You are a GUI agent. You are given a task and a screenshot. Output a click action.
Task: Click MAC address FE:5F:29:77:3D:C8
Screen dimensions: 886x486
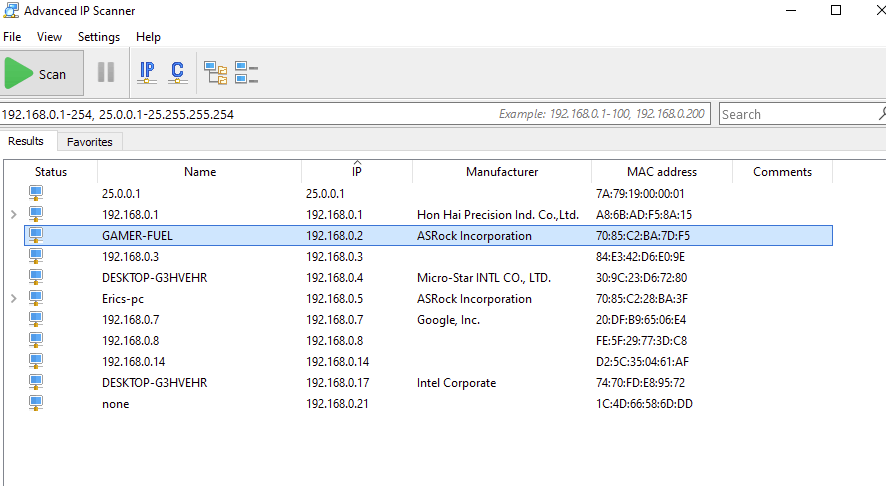click(641, 341)
